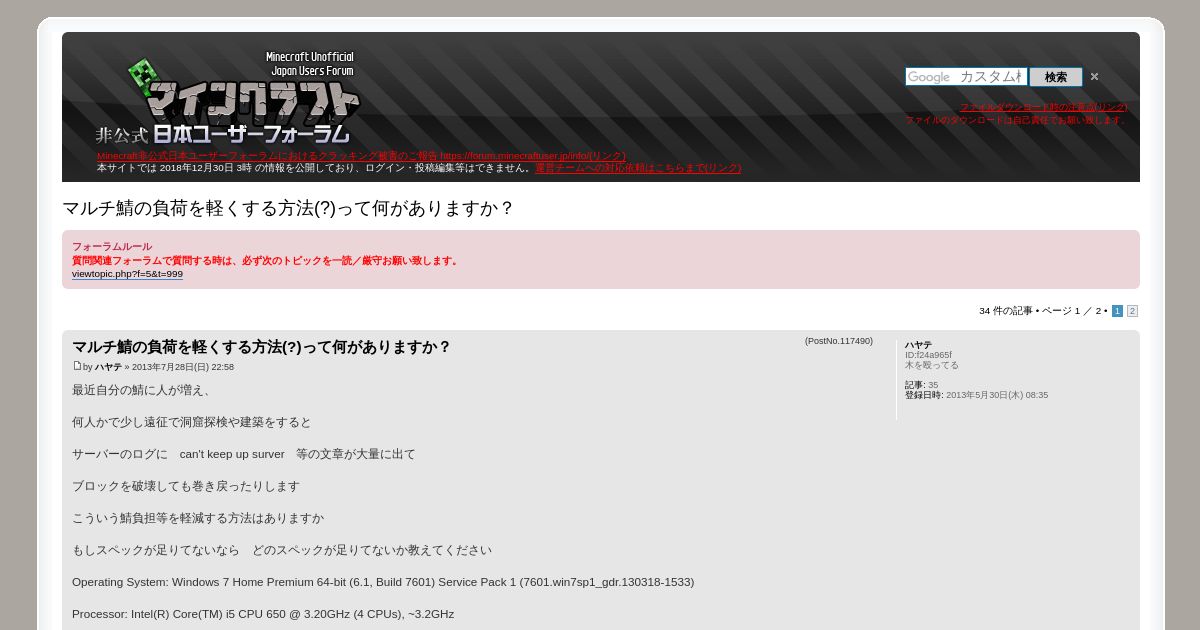The height and width of the screenshot is (630, 1200).
Task: Click the Processor Intel Core i5 line
Action: [263, 614]
